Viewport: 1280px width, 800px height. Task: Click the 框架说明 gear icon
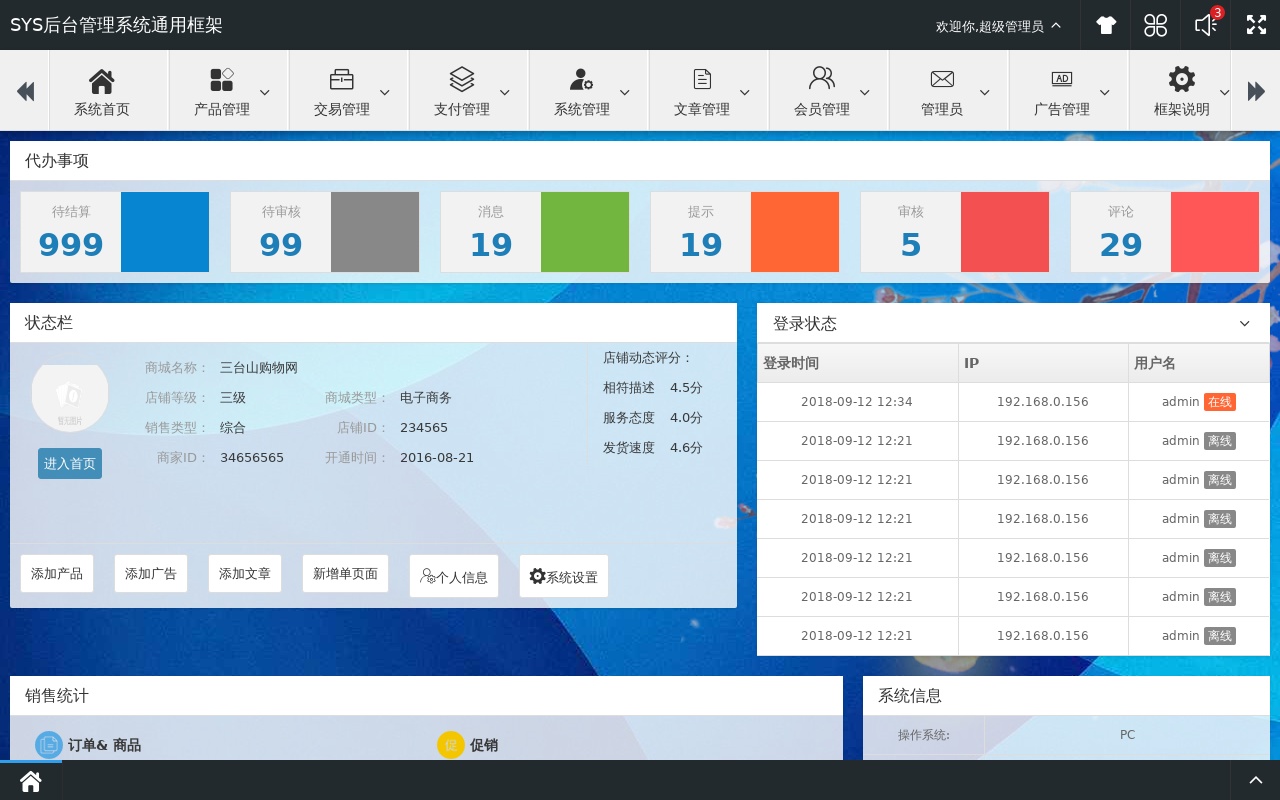(x=1181, y=79)
